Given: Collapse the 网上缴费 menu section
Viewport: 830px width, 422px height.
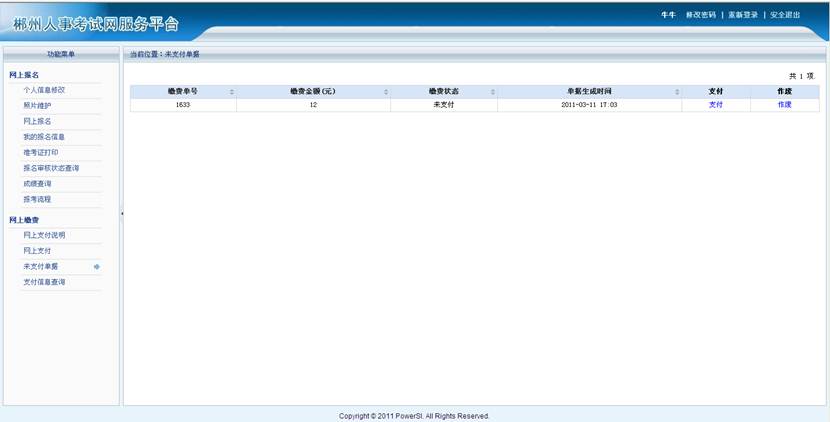Looking at the screenshot, I should (x=24, y=220).
